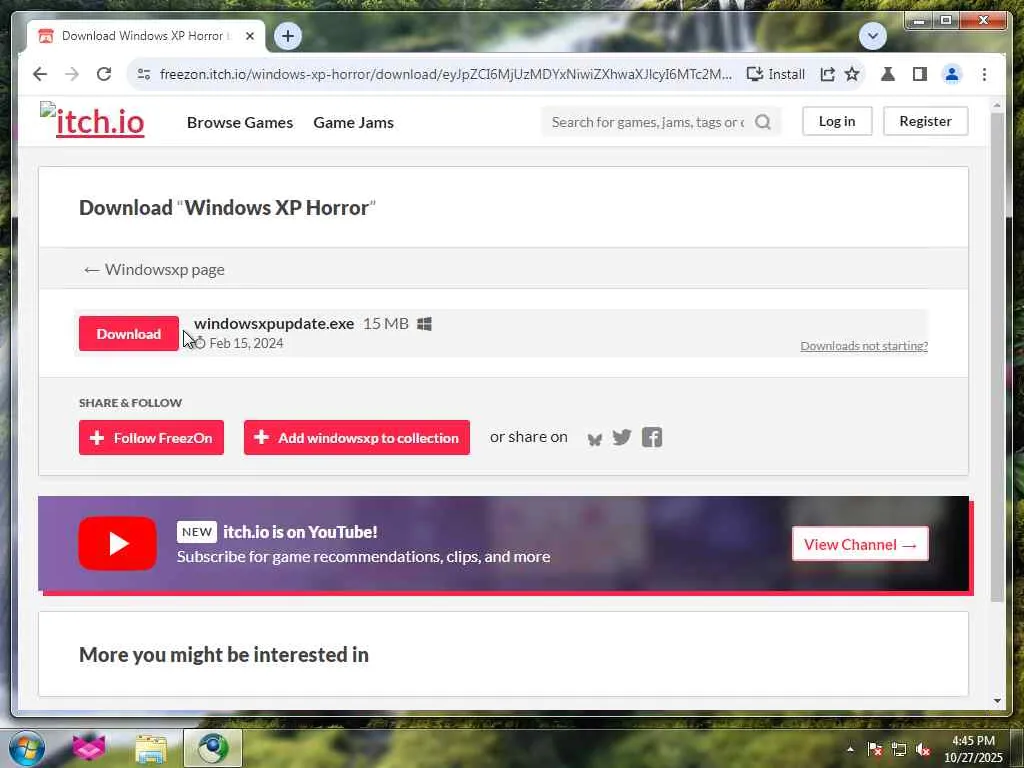This screenshot has width=1024, height=768.
Task: Click the Windows platform icon
Action: pyautogui.click(x=424, y=324)
